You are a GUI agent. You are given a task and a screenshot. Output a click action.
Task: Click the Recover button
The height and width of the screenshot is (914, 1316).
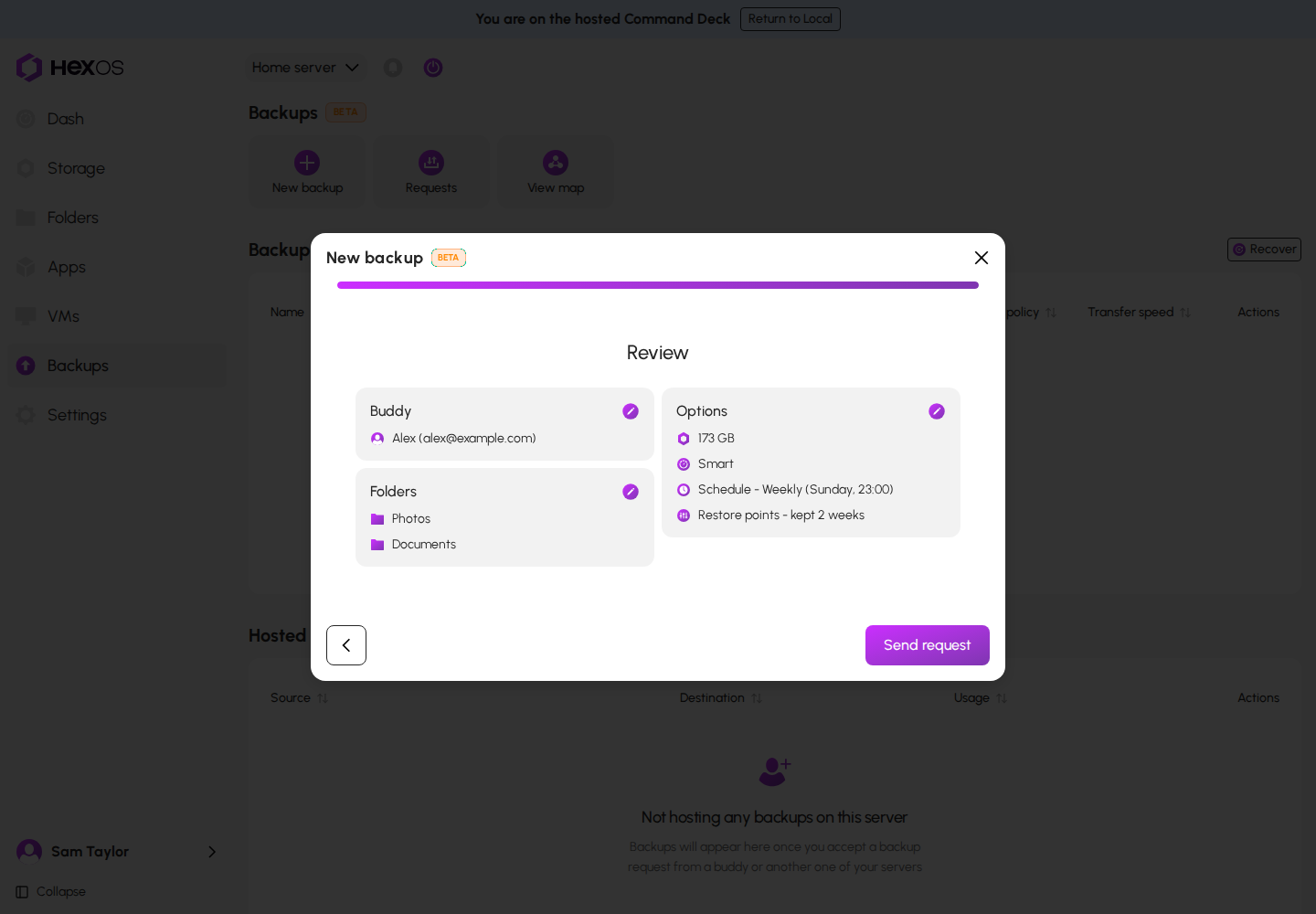coord(1264,250)
